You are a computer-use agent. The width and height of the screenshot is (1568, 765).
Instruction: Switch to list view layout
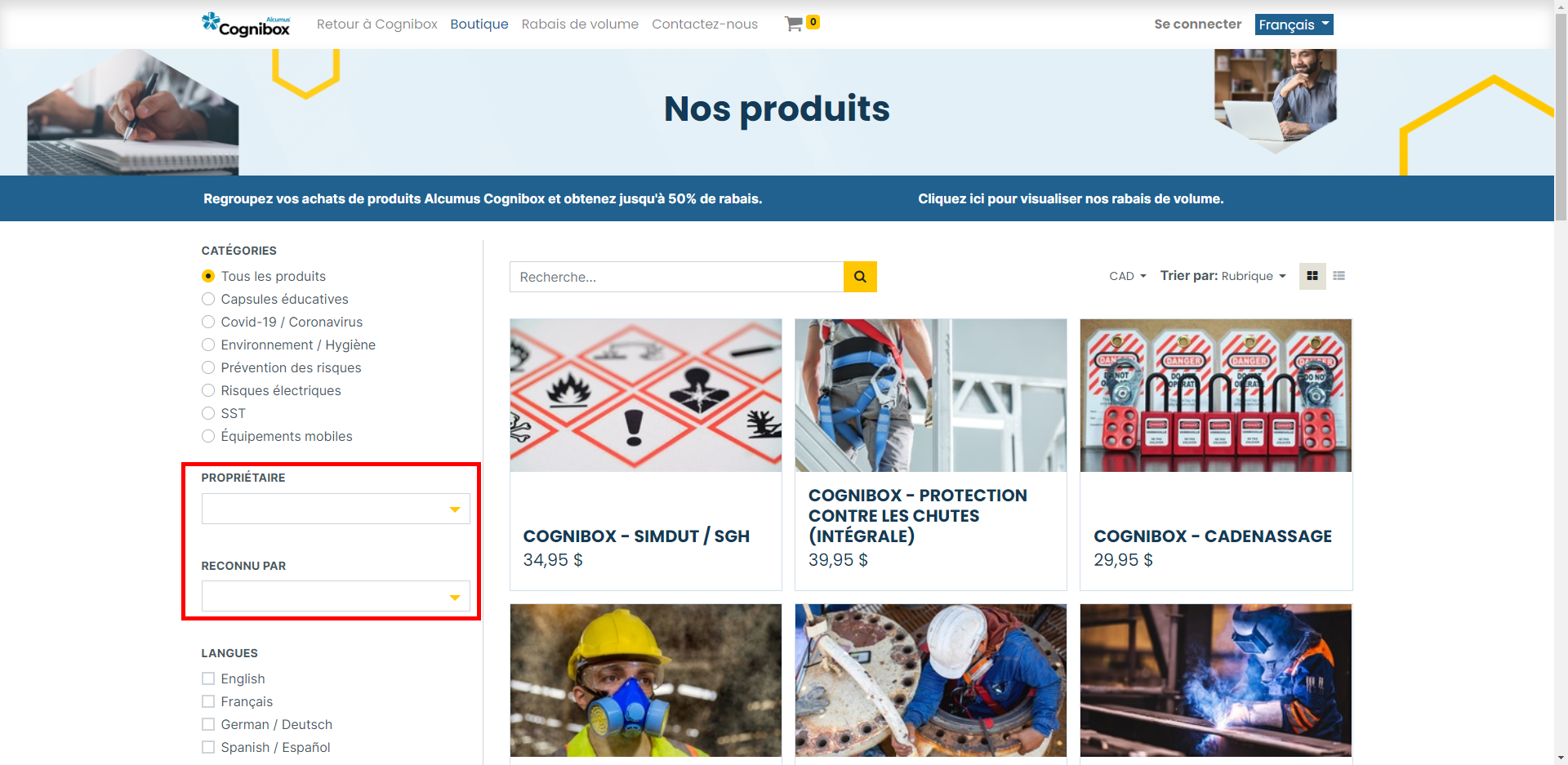click(1339, 276)
